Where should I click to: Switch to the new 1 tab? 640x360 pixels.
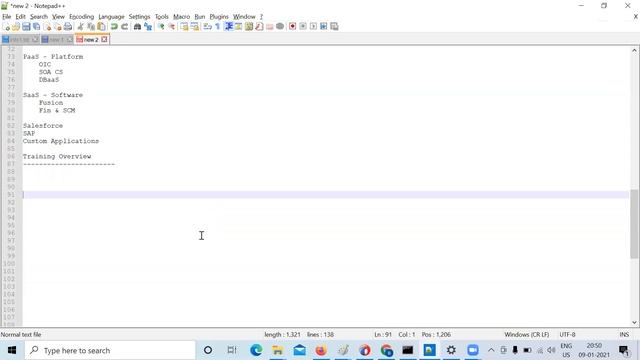56,40
